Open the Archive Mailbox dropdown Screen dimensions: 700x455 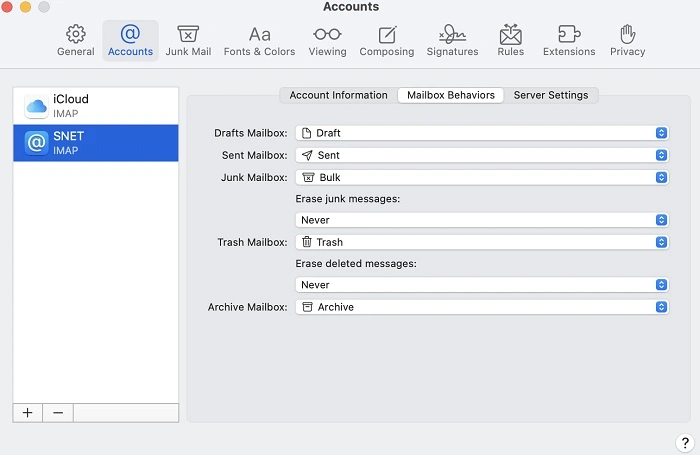(482, 307)
